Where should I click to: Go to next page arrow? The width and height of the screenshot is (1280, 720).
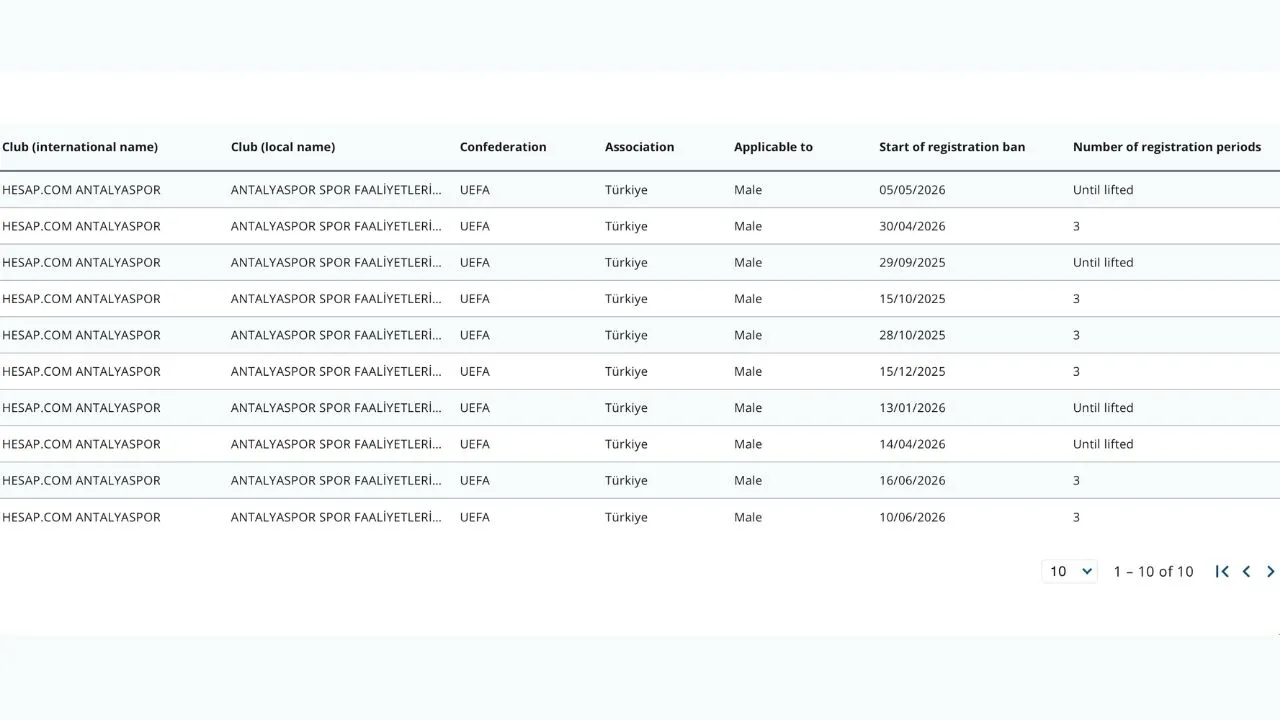coord(1270,571)
